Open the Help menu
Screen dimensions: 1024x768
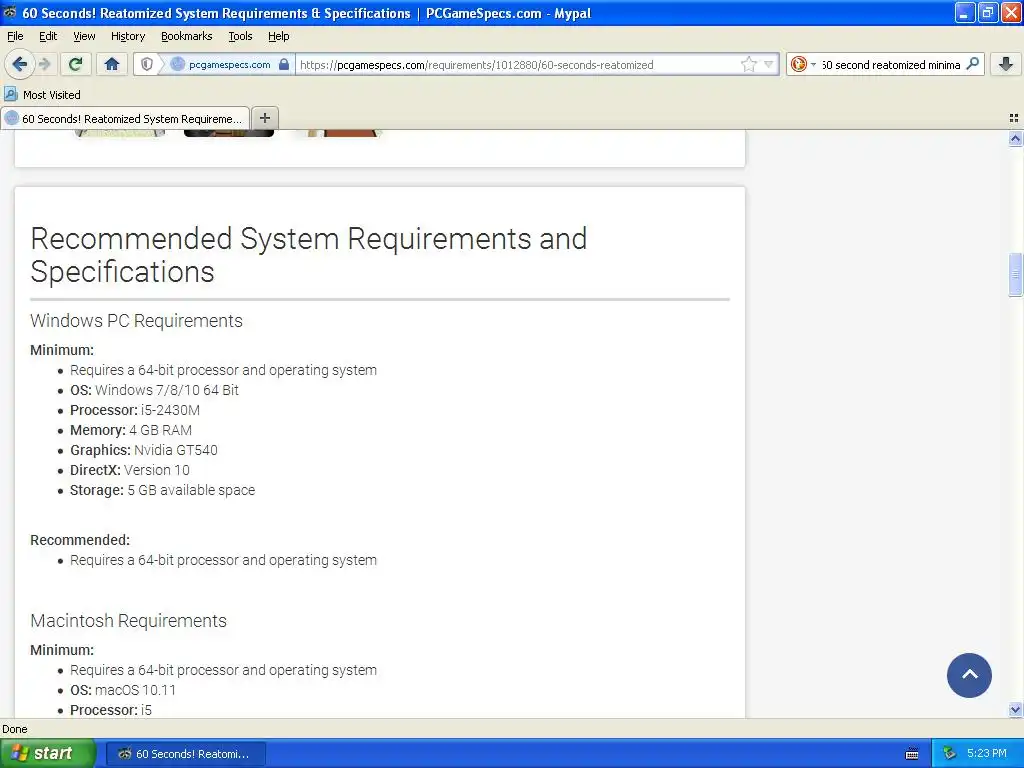(279, 36)
